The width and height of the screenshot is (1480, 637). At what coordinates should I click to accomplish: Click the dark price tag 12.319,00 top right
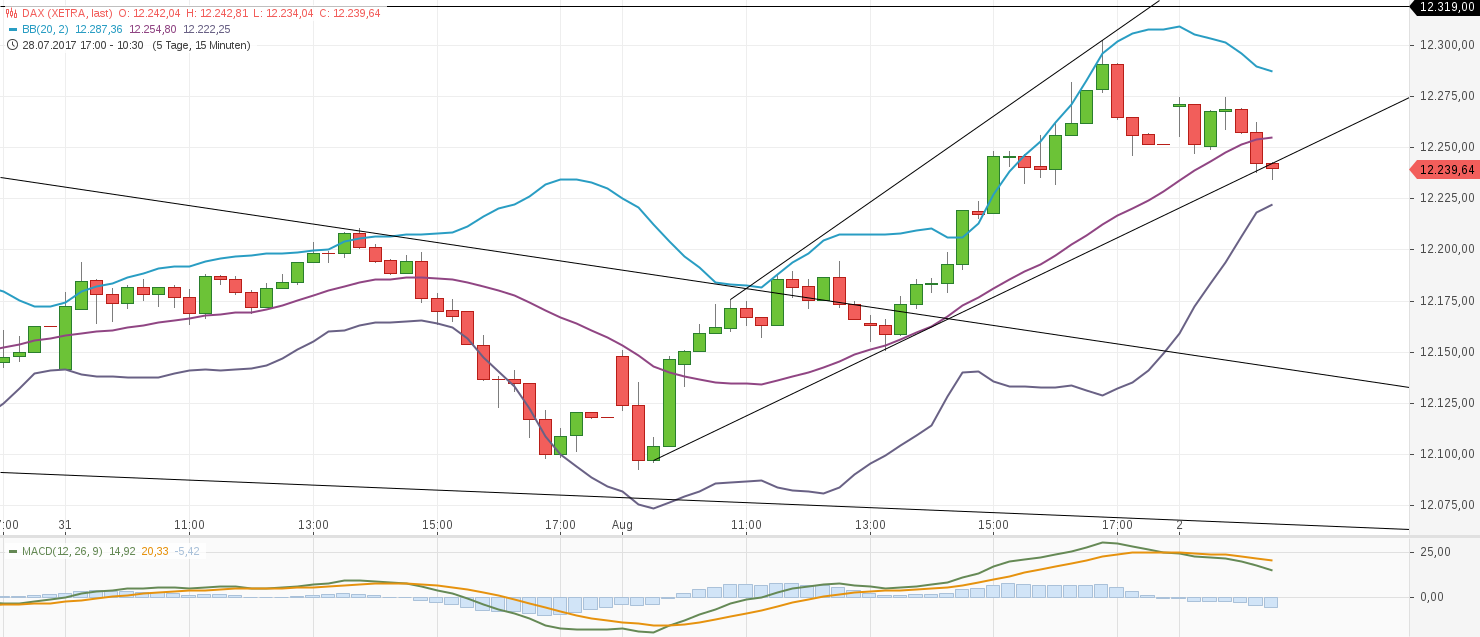tap(1445, 8)
